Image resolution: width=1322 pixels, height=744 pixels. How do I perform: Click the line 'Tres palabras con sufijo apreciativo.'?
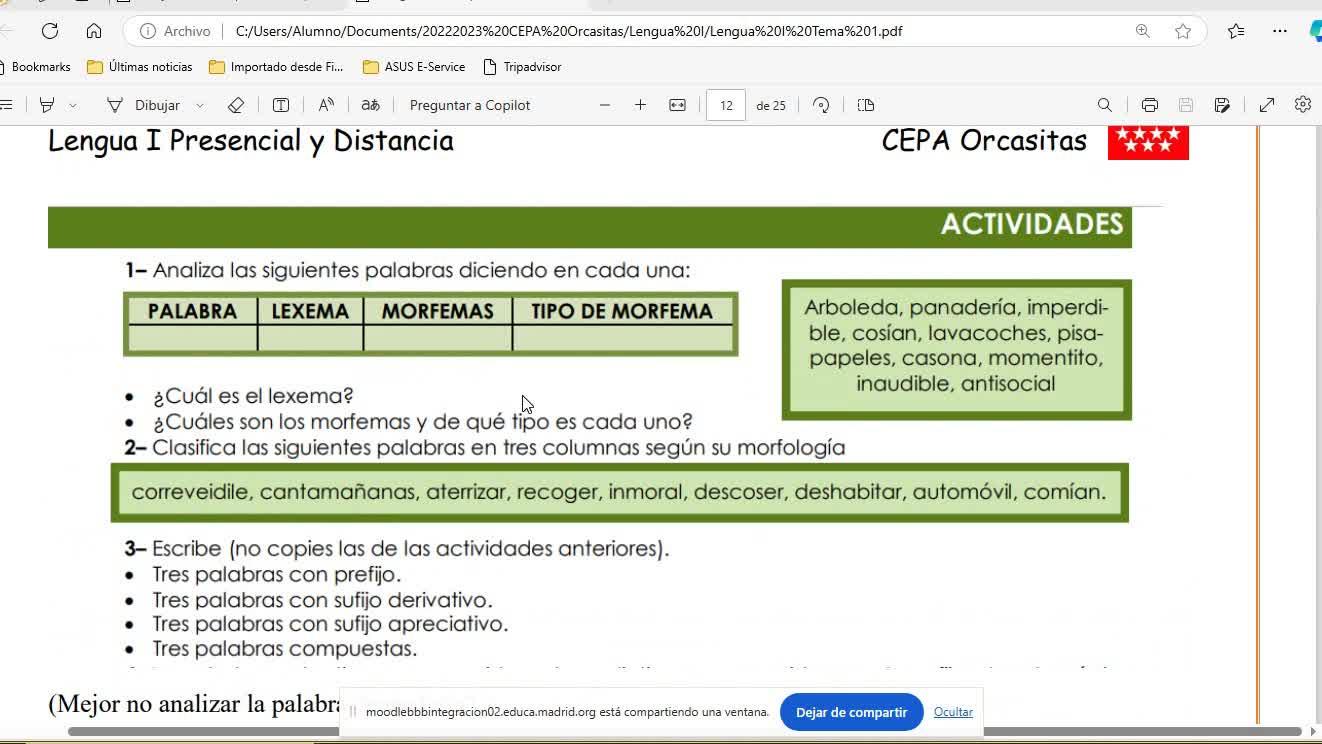330,624
